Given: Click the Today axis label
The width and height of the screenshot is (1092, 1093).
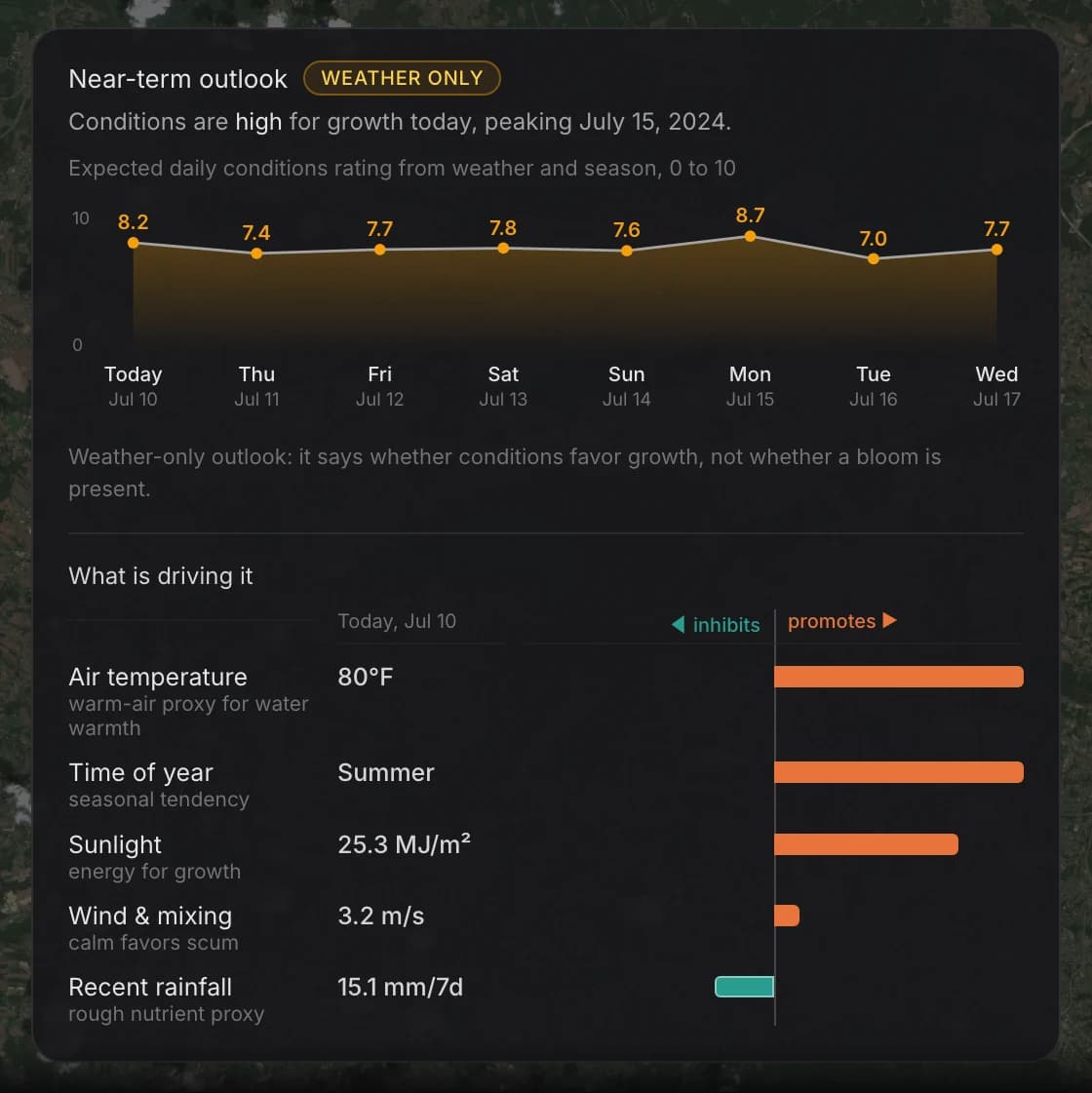Looking at the screenshot, I should (x=134, y=374).
